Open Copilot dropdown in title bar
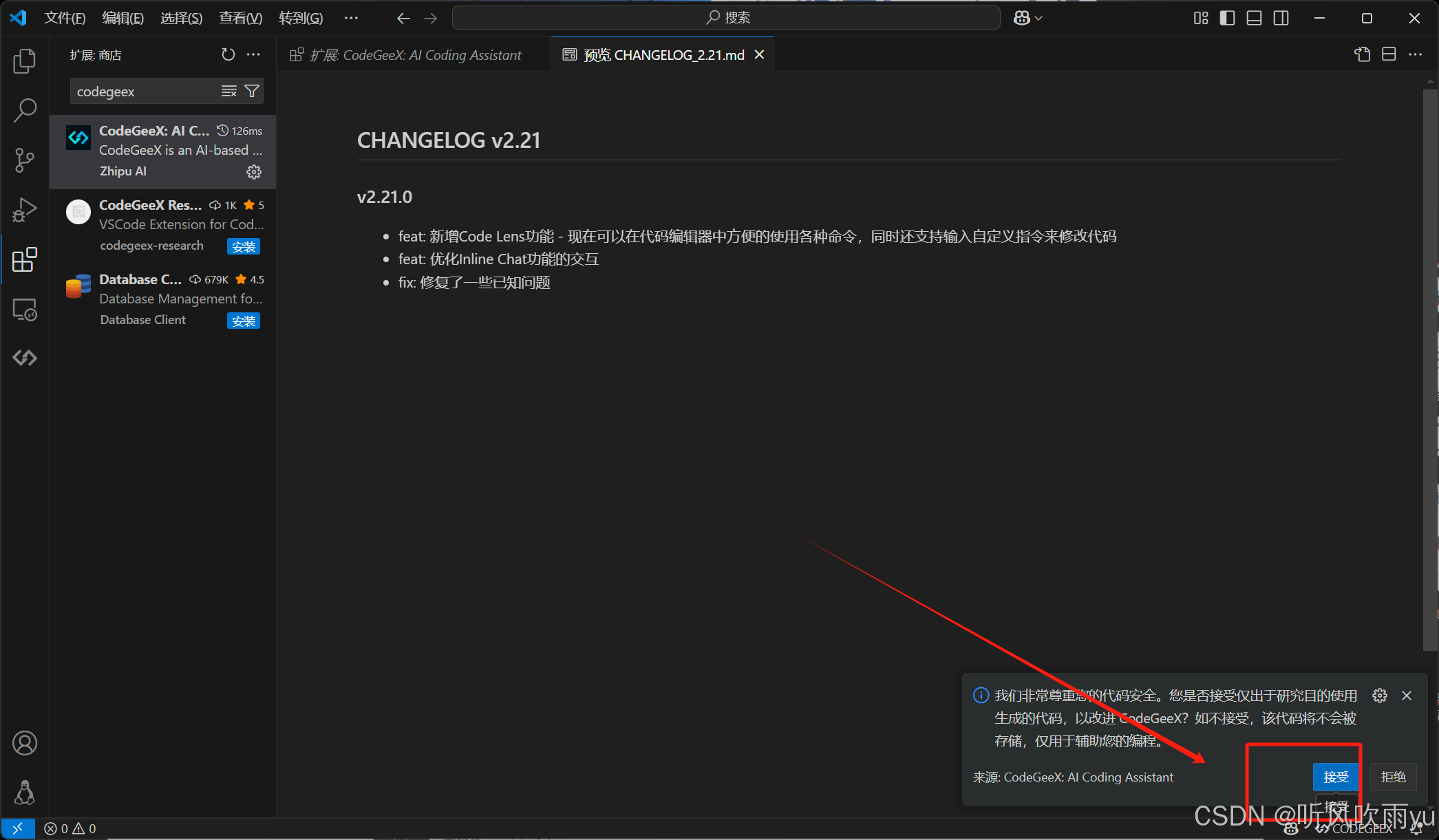 click(1028, 18)
